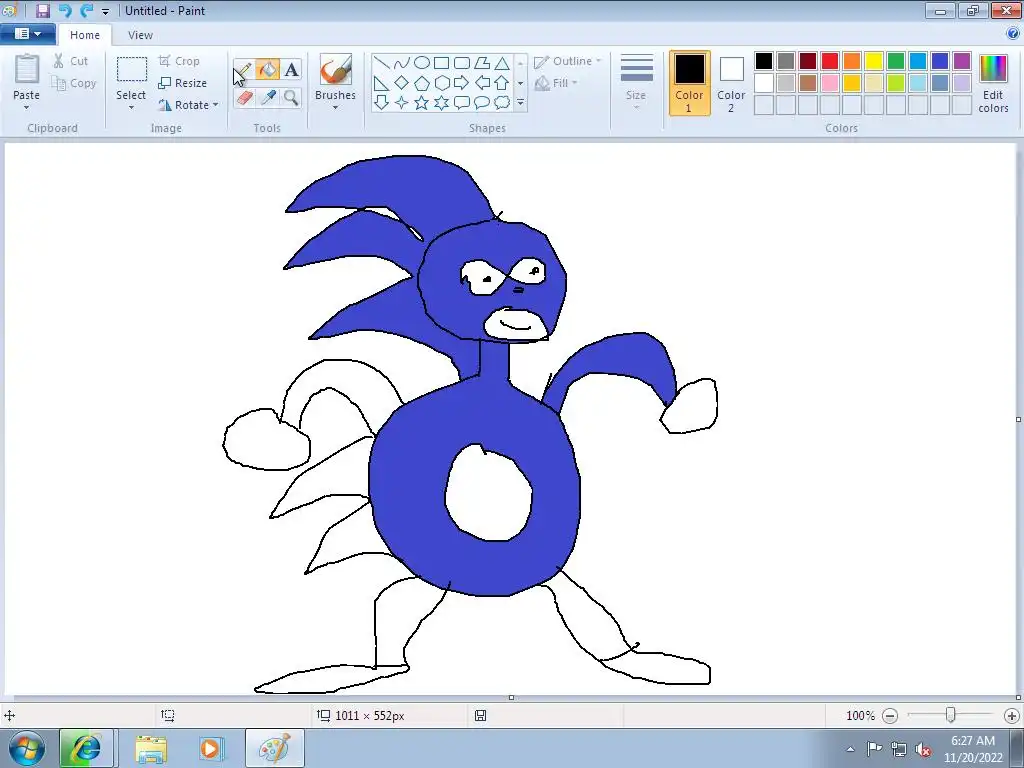
Task: Pick the pink color swatch
Action: pyautogui.click(x=830, y=83)
